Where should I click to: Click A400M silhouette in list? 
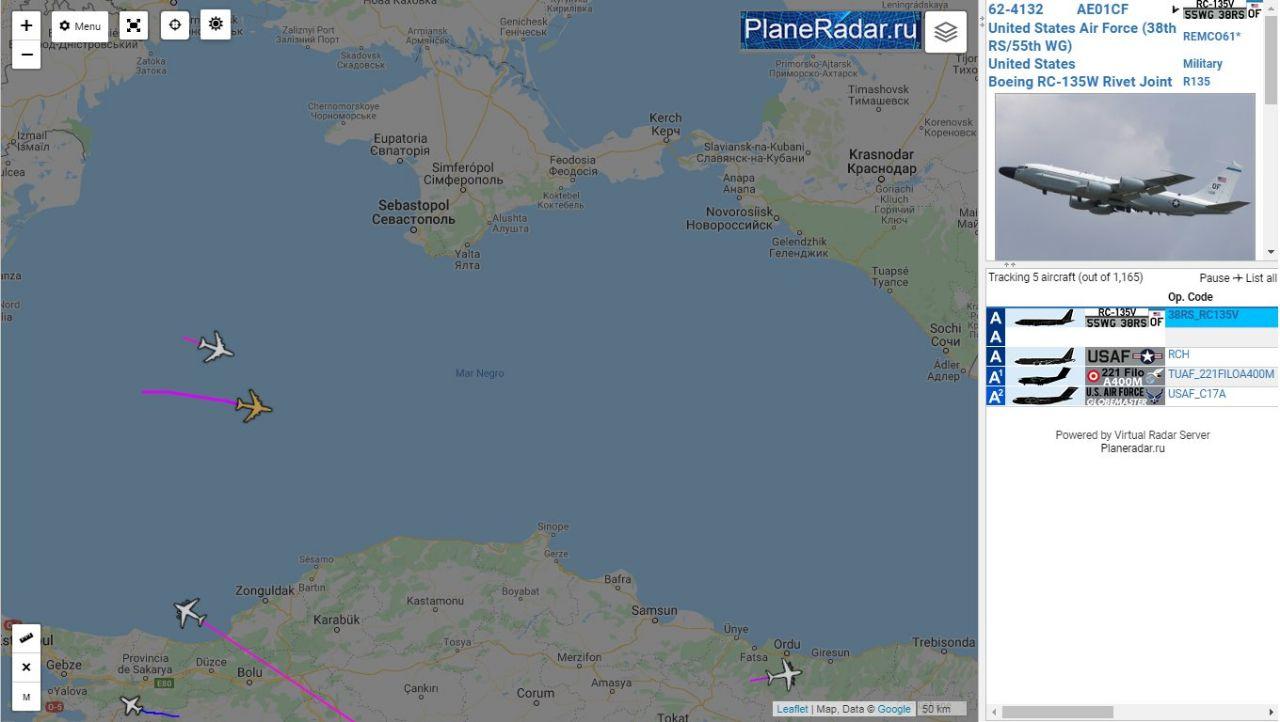(x=1044, y=376)
